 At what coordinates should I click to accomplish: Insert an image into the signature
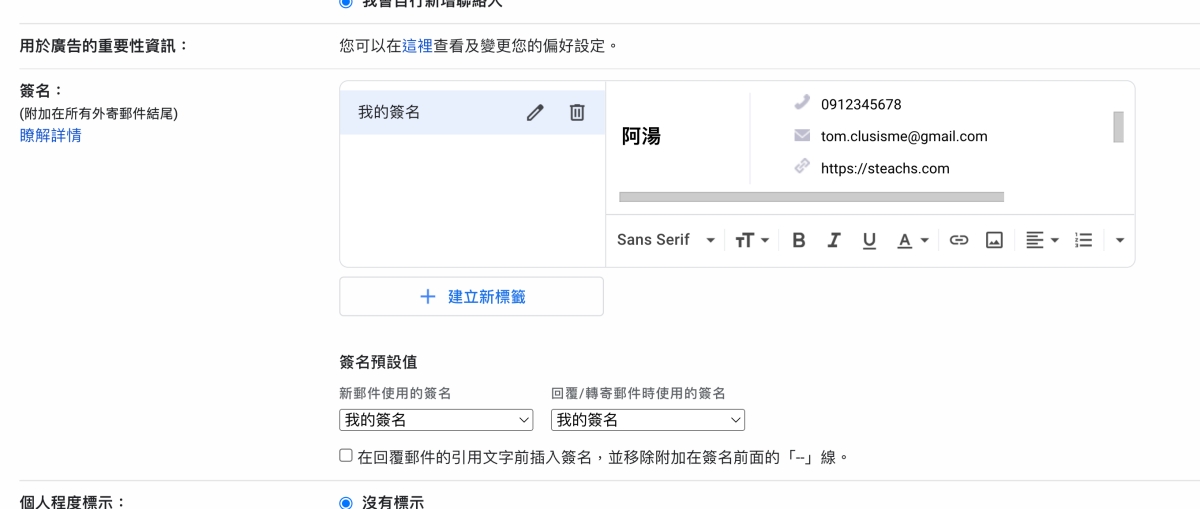[x=994, y=240]
